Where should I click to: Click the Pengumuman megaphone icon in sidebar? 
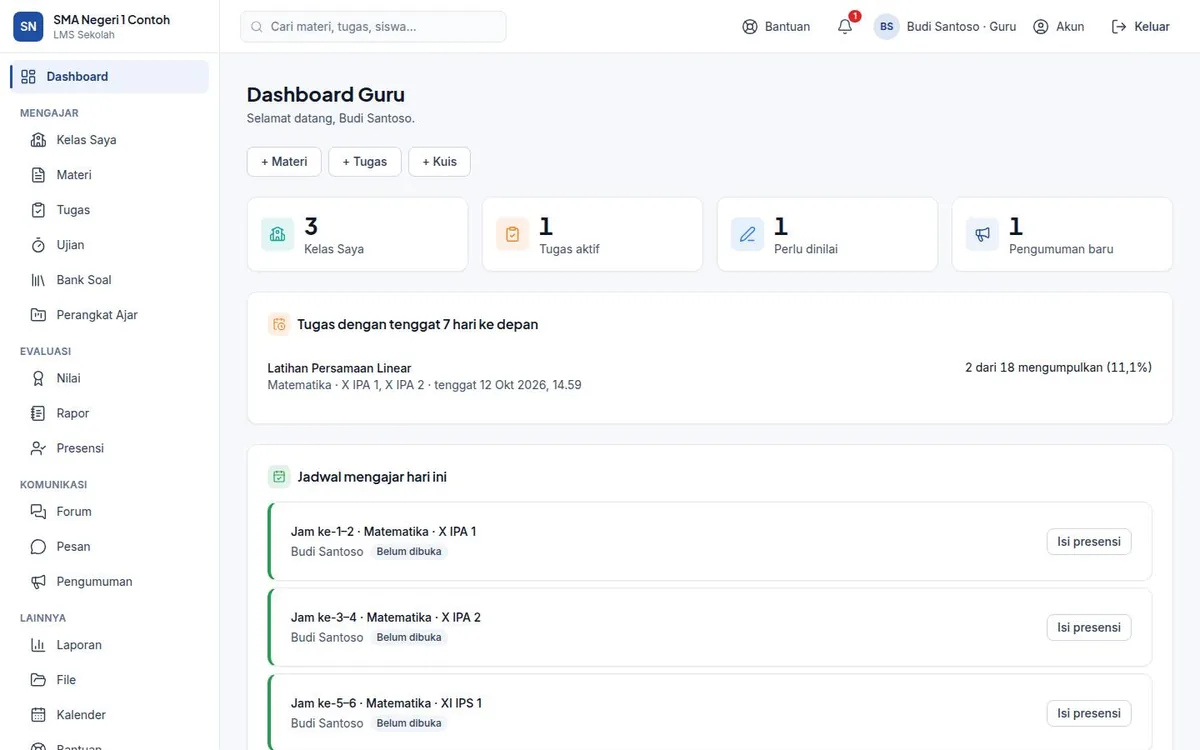38,582
